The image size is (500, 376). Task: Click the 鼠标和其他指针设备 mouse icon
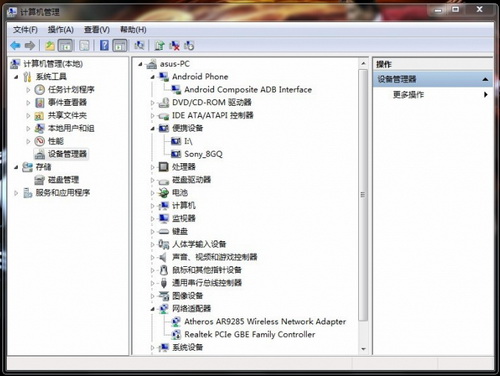click(x=164, y=270)
